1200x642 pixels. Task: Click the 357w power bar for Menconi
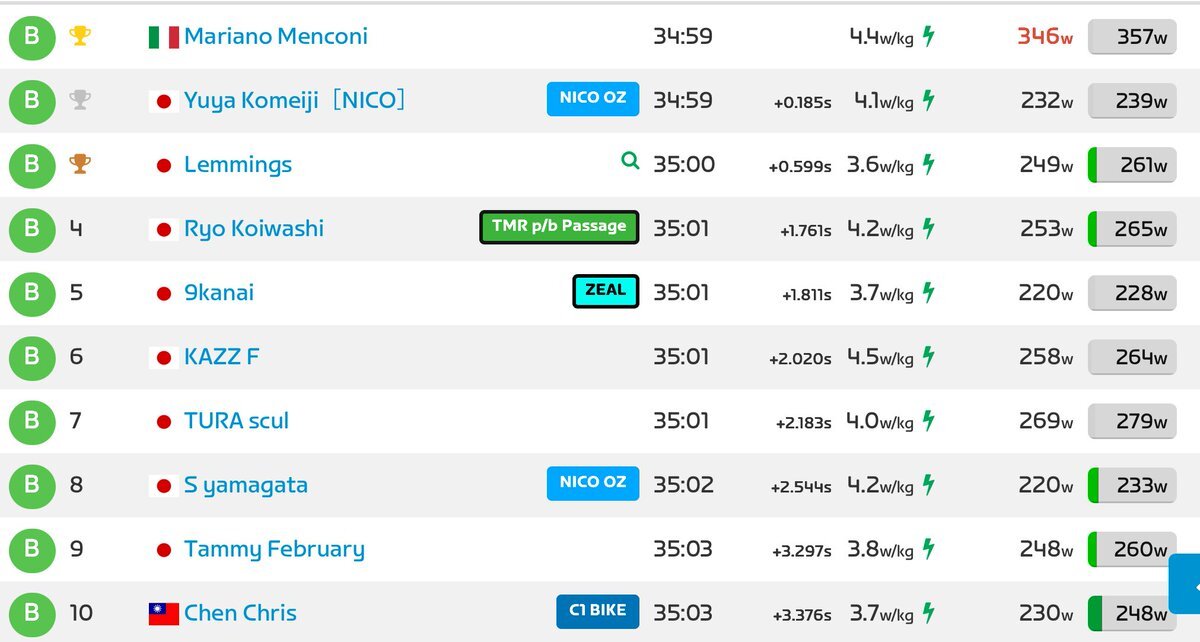(x=1132, y=37)
